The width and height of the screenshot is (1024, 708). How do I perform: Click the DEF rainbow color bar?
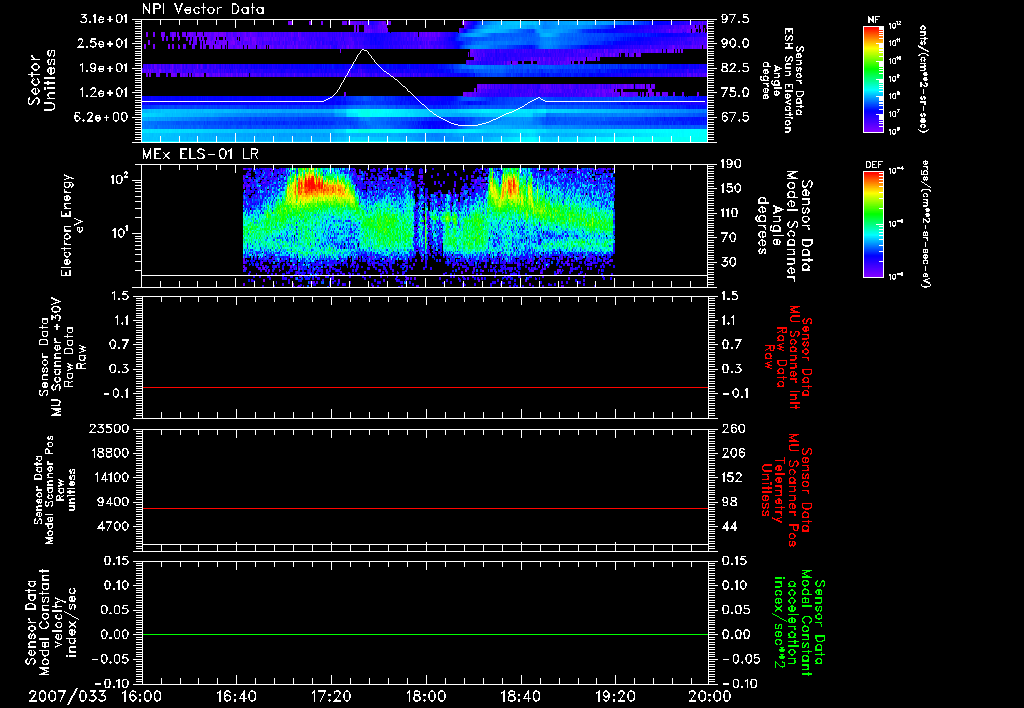point(873,224)
